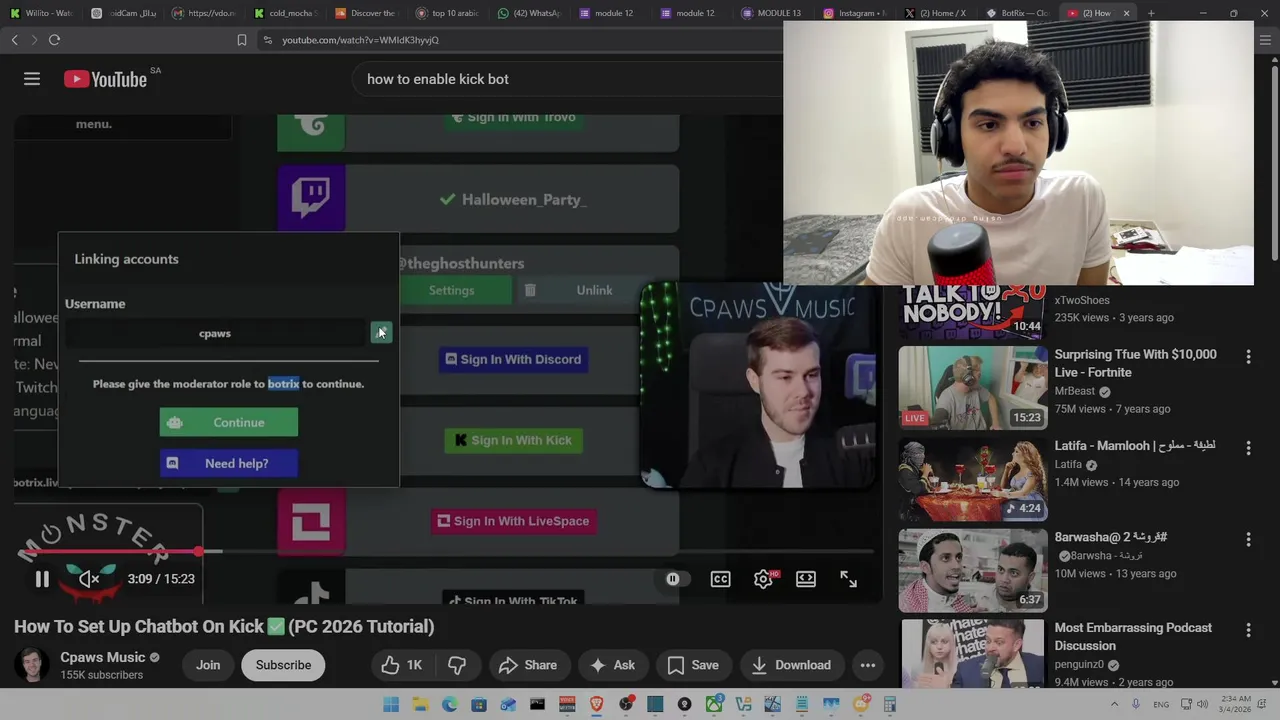Switch to the Home / X browser tab
The image size is (1280, 720).
[935, 13]
